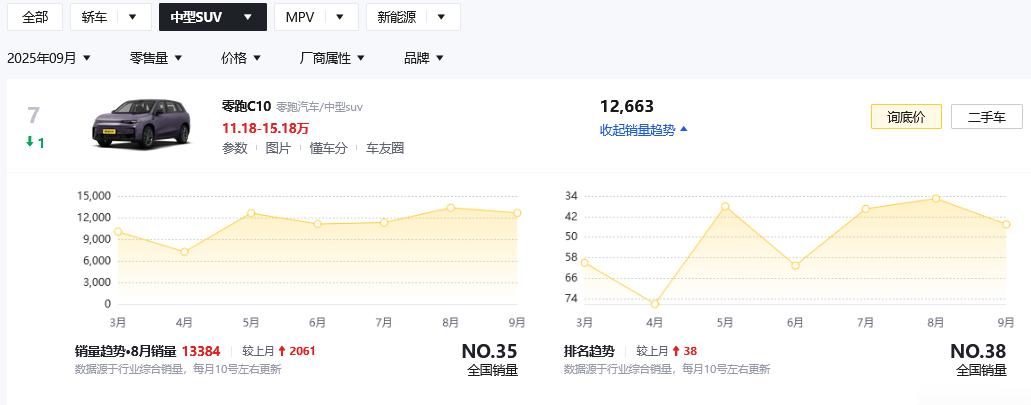Image resolution: width=1031 pixels, height=405 pixels.
Task: Click the 74 ranking axis label
Action: point(571,298)
